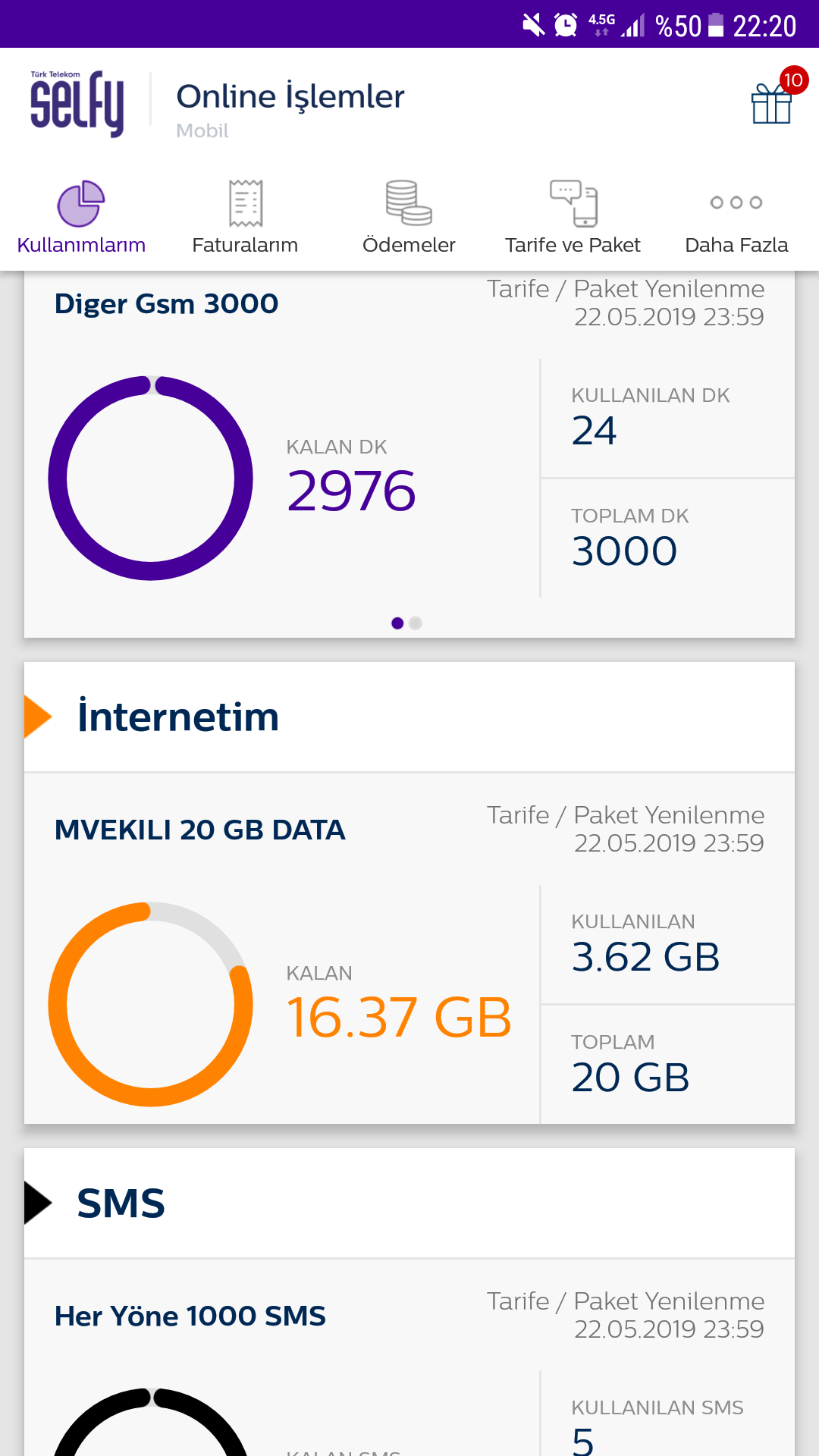Tap the purple minutes usage ring
Viewport: 819px width, 1456px height.
coord(151,478)
